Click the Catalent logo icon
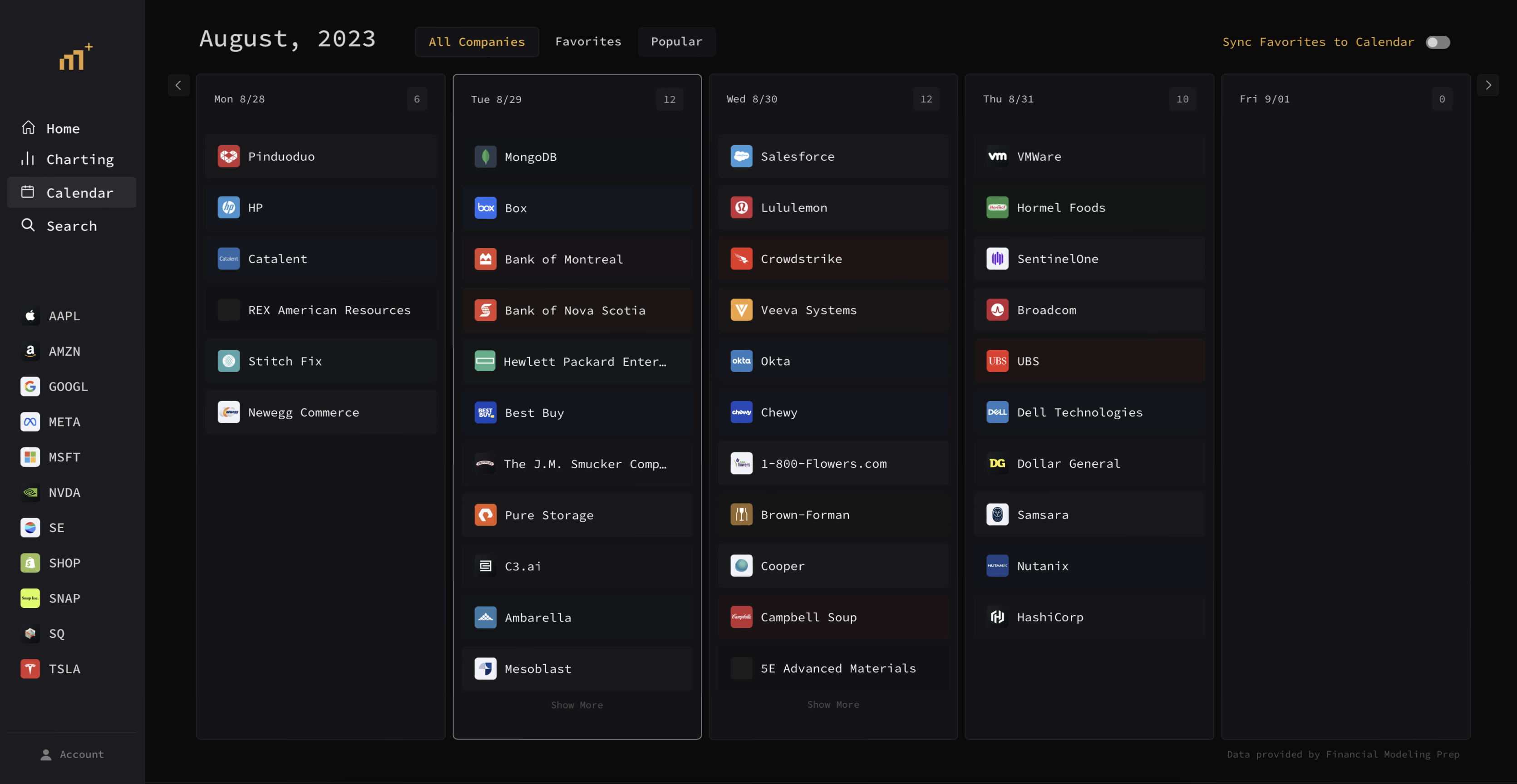The height and width of the screenshot is (784, 1517). (x=228, y=259)
